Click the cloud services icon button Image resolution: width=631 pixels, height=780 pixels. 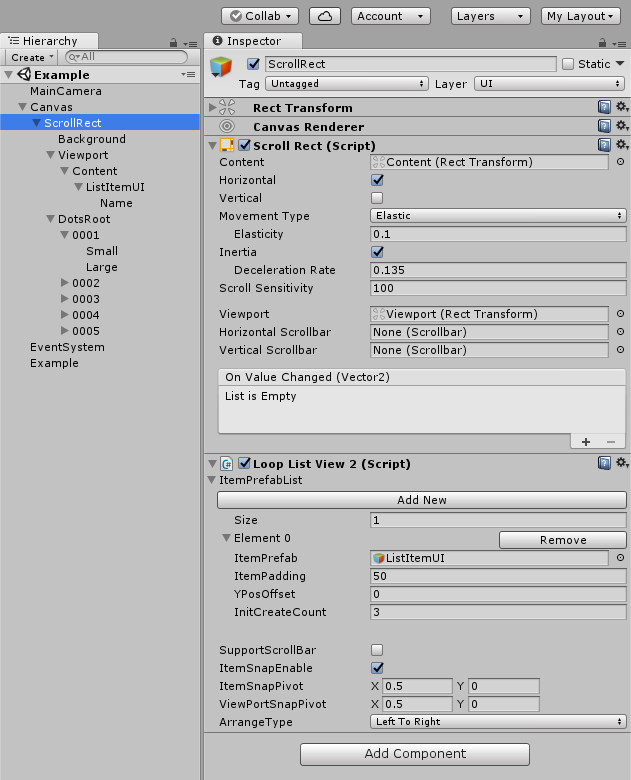coord(325,16)
